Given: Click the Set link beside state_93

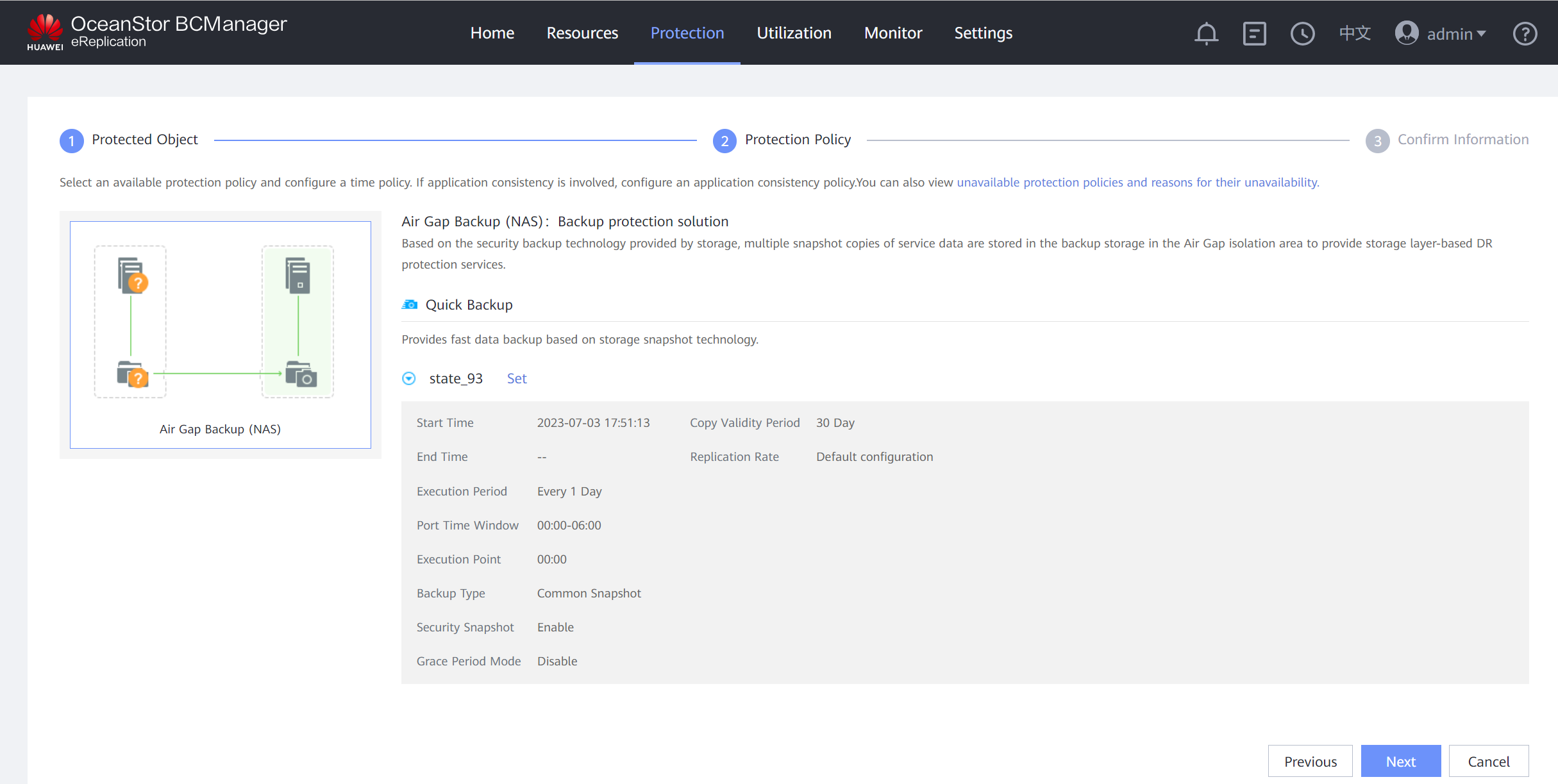Looking at the screenshot, I should [517, 378].
